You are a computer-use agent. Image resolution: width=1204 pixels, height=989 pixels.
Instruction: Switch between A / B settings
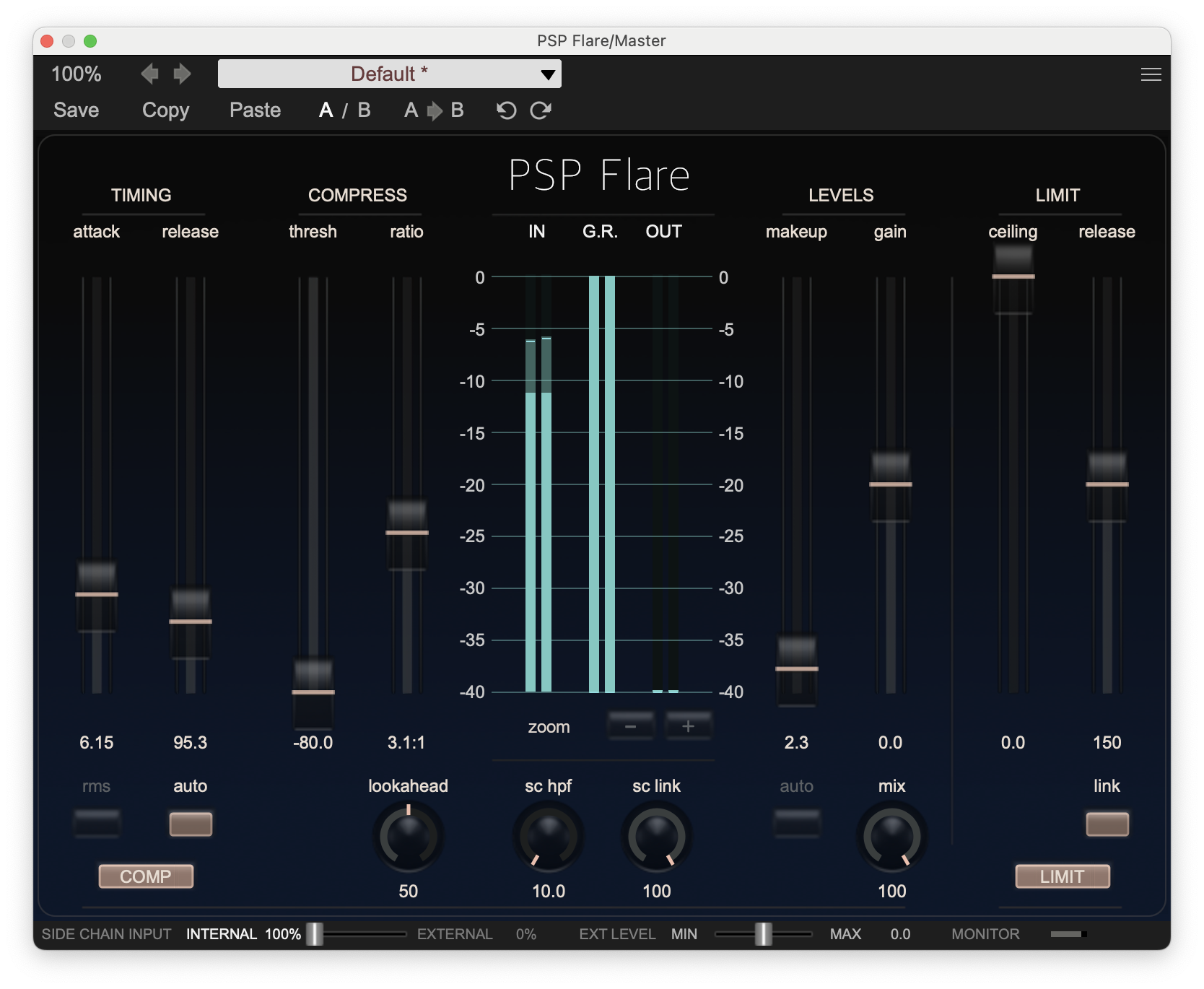click(x=344, y=110)
